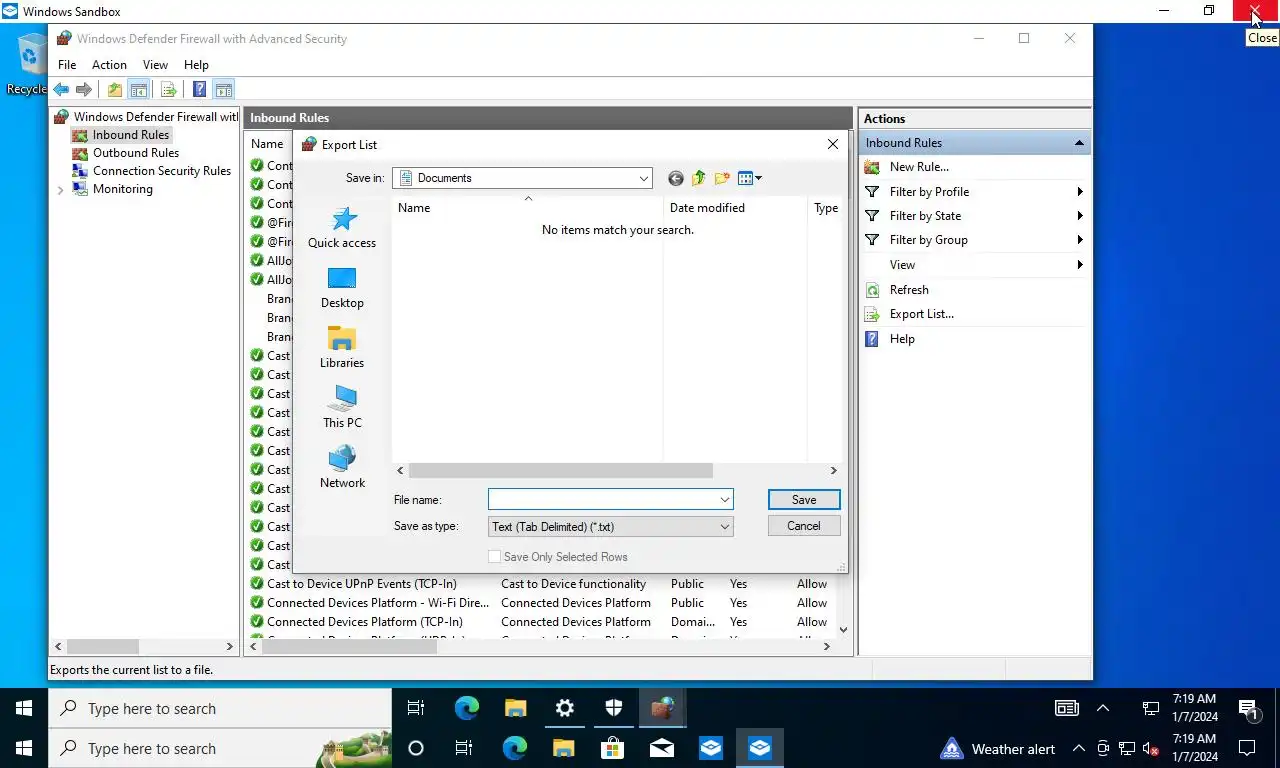This screenshot has height=768, width=1280.
Task: Click the blue Help toolbar icon
Action: (200, 90)
